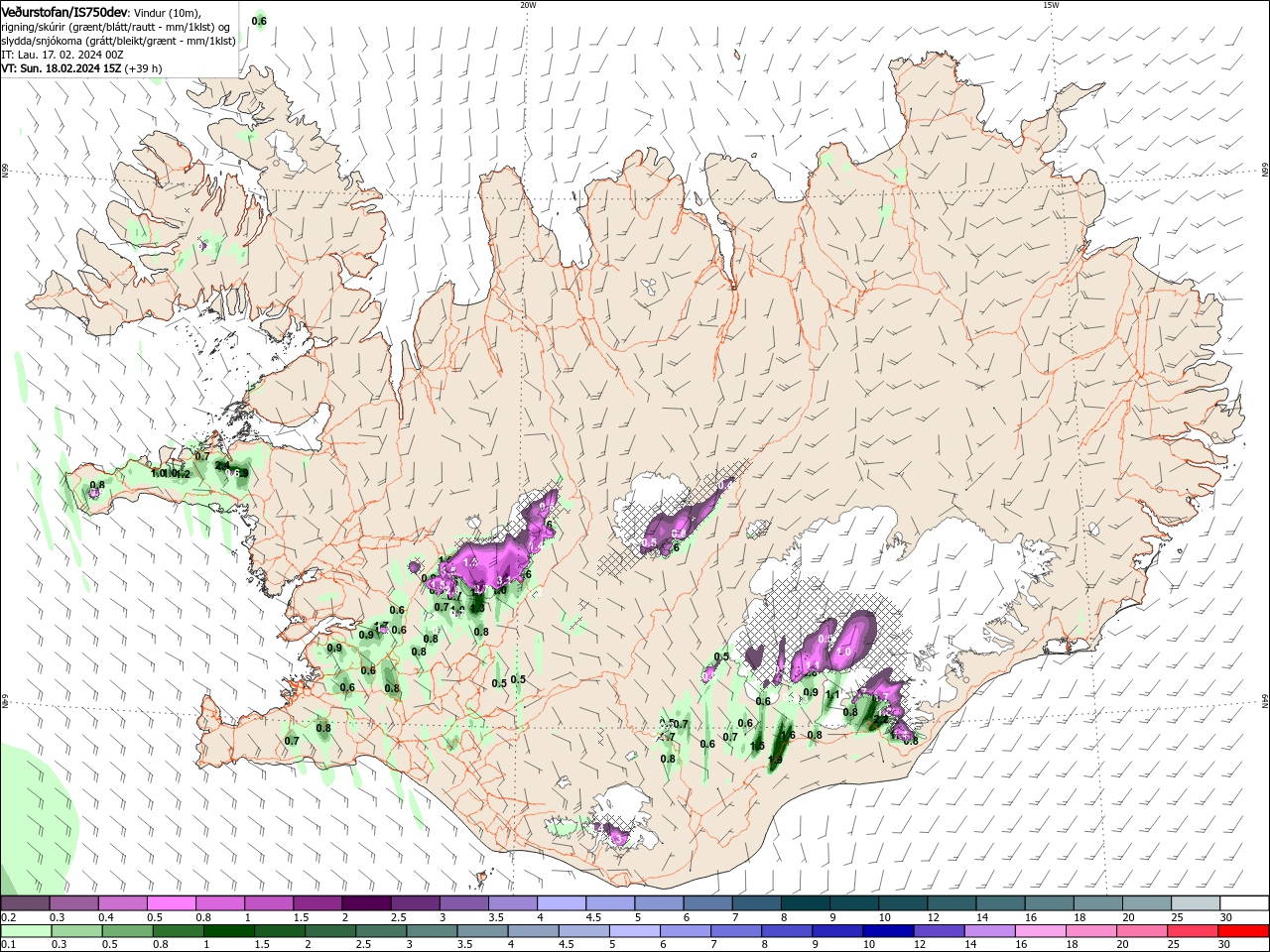The height and width of the screenshot is (952, 1270).
Task: Pick the dark mauve 0.2 snow-row swatch
Action: pyautogui.click(x=25, y=903)
